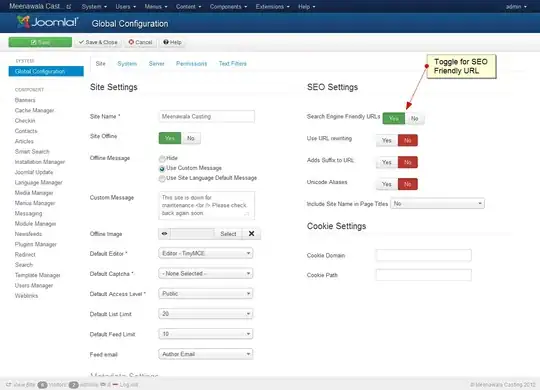The image size is (540, 390).
Task: Open the Help button in toolbar
Action: tap(172, 42)
